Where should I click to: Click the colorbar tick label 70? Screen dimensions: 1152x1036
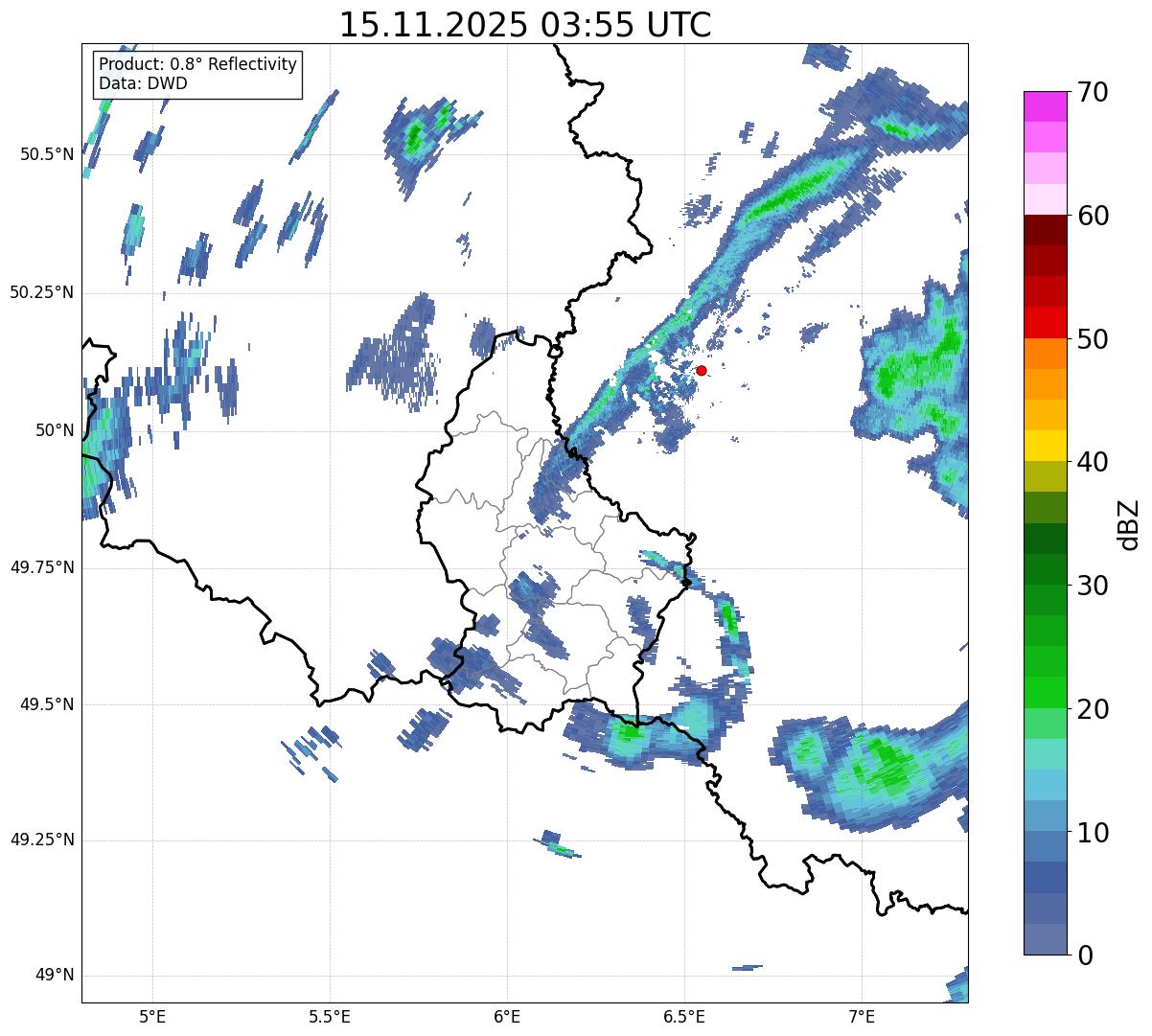(1093, 92)
